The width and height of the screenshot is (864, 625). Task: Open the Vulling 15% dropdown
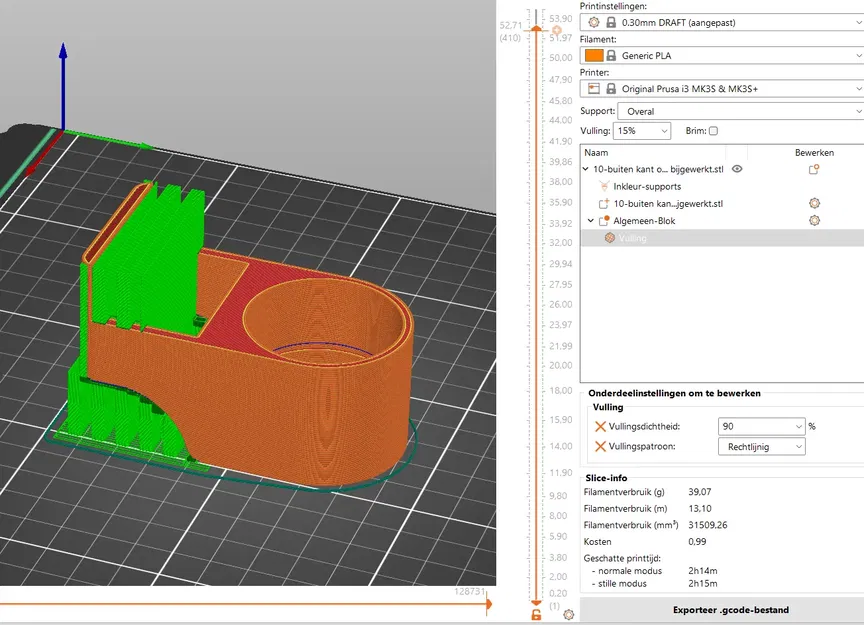pos(642,131)
